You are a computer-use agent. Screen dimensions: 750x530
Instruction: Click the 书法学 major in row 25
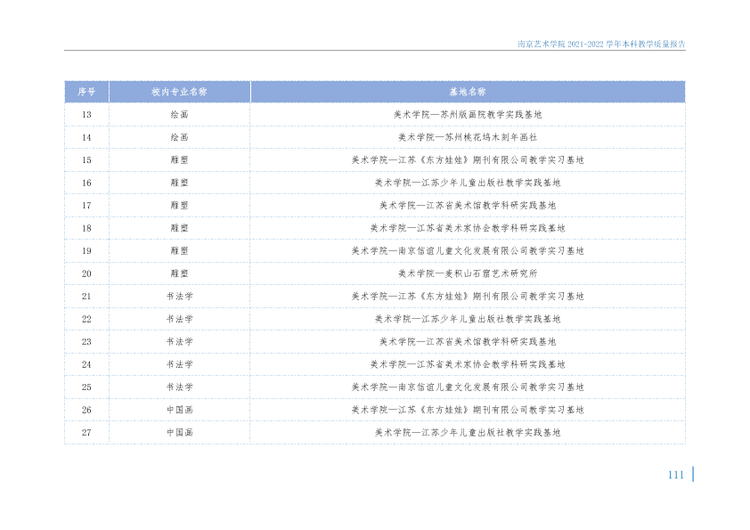point(179,387)
